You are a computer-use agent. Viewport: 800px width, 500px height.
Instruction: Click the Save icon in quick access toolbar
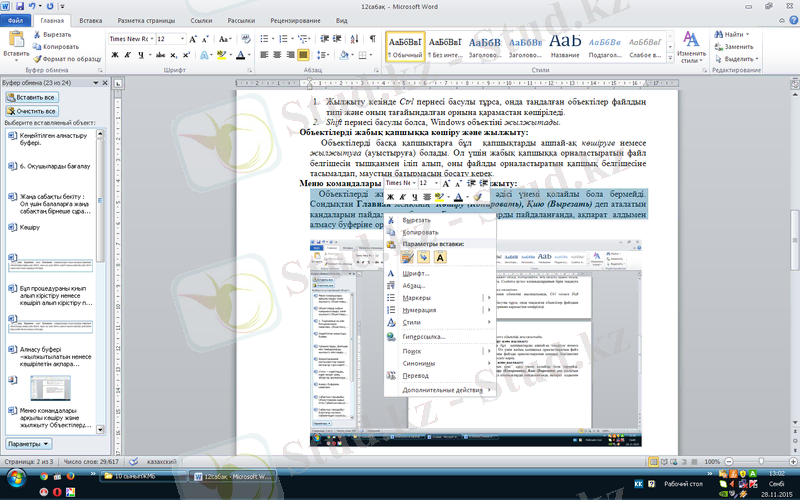pos(20,6)
